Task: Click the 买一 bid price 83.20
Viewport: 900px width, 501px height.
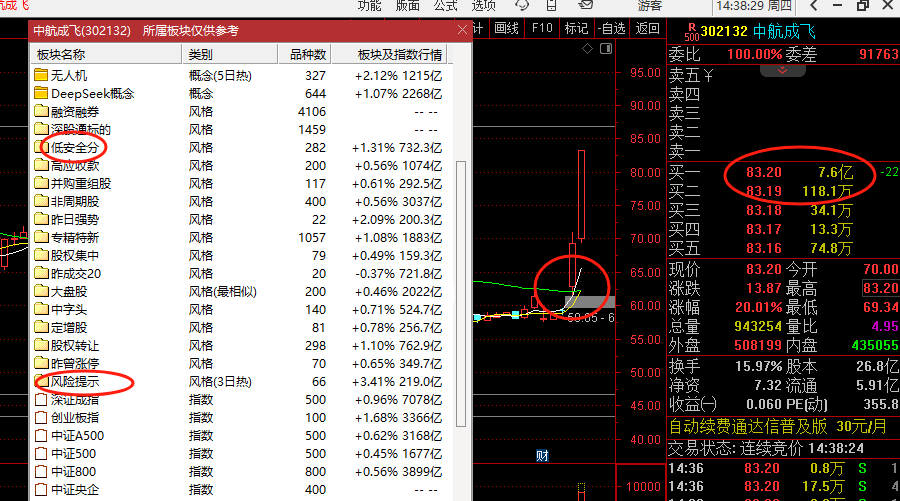Action: click(x=764, y=172)
